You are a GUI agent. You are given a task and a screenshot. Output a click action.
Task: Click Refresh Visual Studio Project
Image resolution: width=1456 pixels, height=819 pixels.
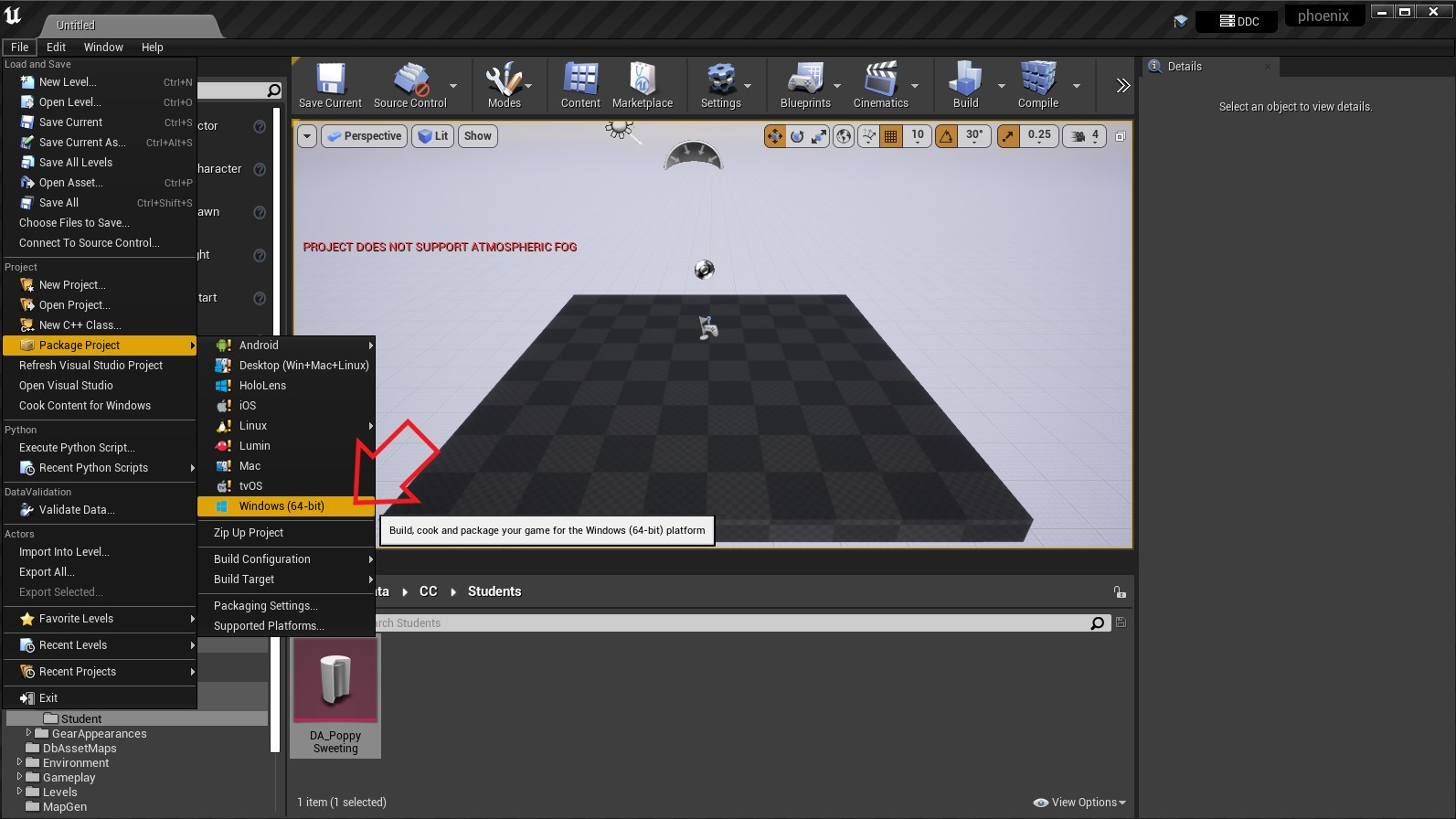(x=100, y=366)
